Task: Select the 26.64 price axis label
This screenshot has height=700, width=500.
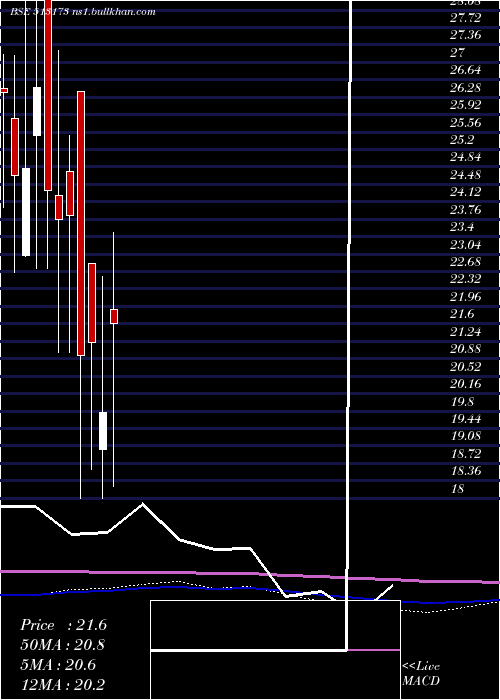Action: coord(466,70)
